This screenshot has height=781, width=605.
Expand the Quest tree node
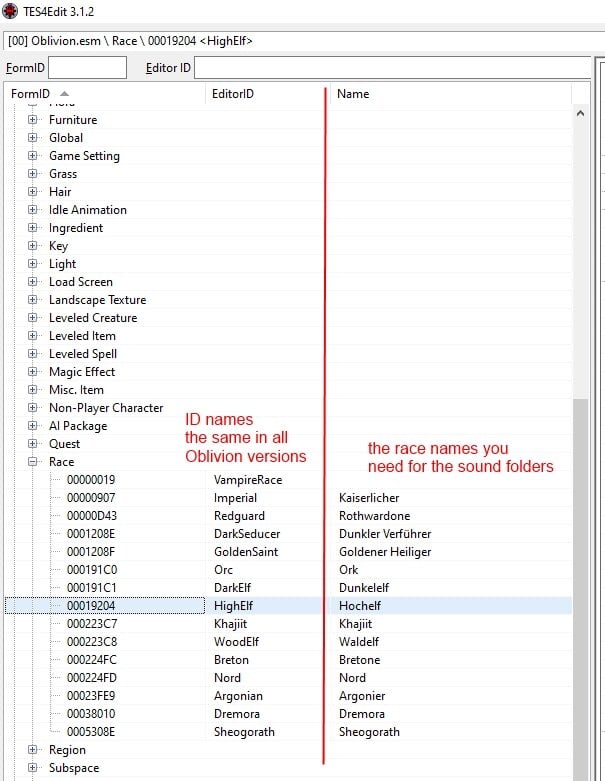(32, 443)
